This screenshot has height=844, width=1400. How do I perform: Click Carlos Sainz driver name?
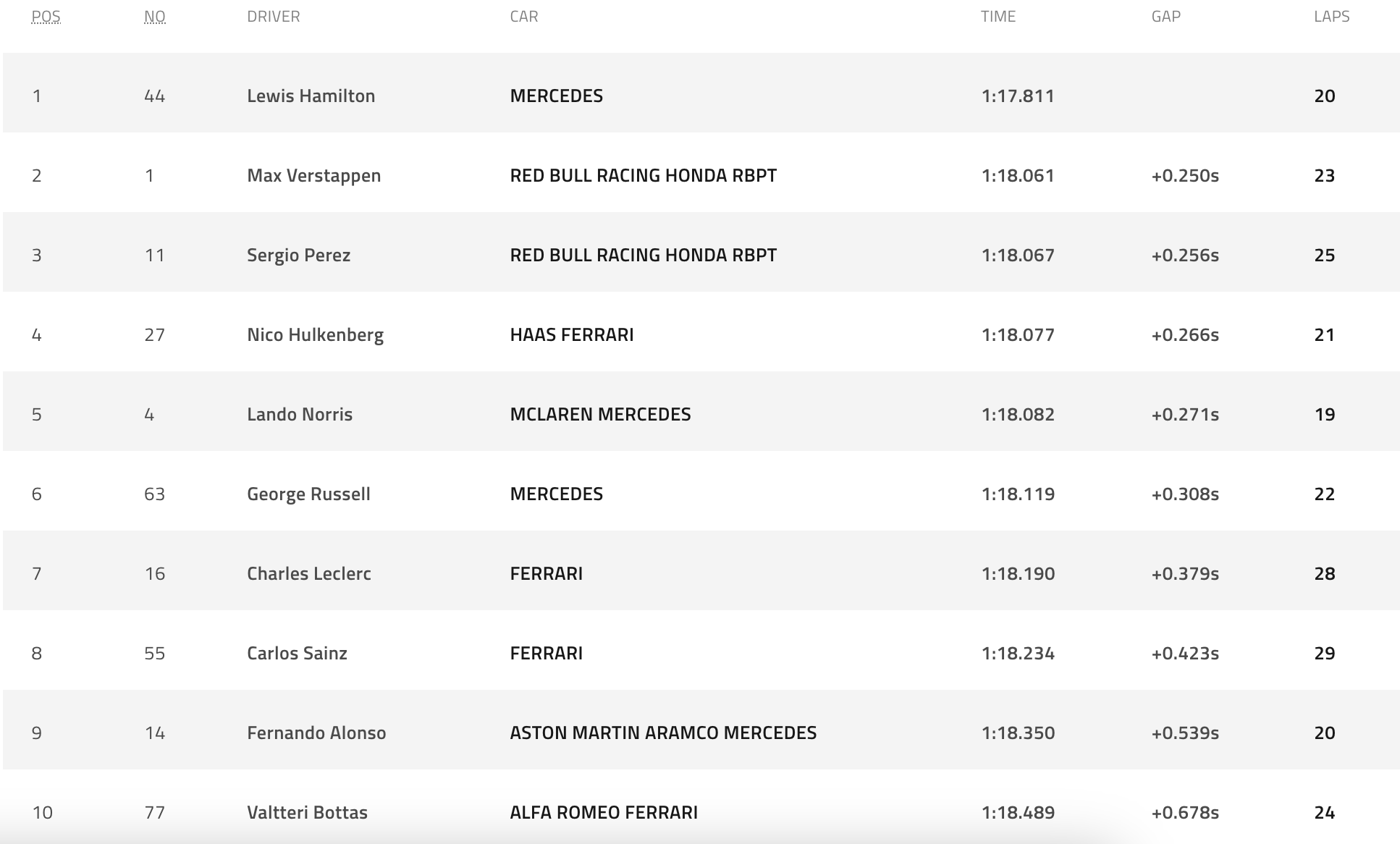pos(297,654)
